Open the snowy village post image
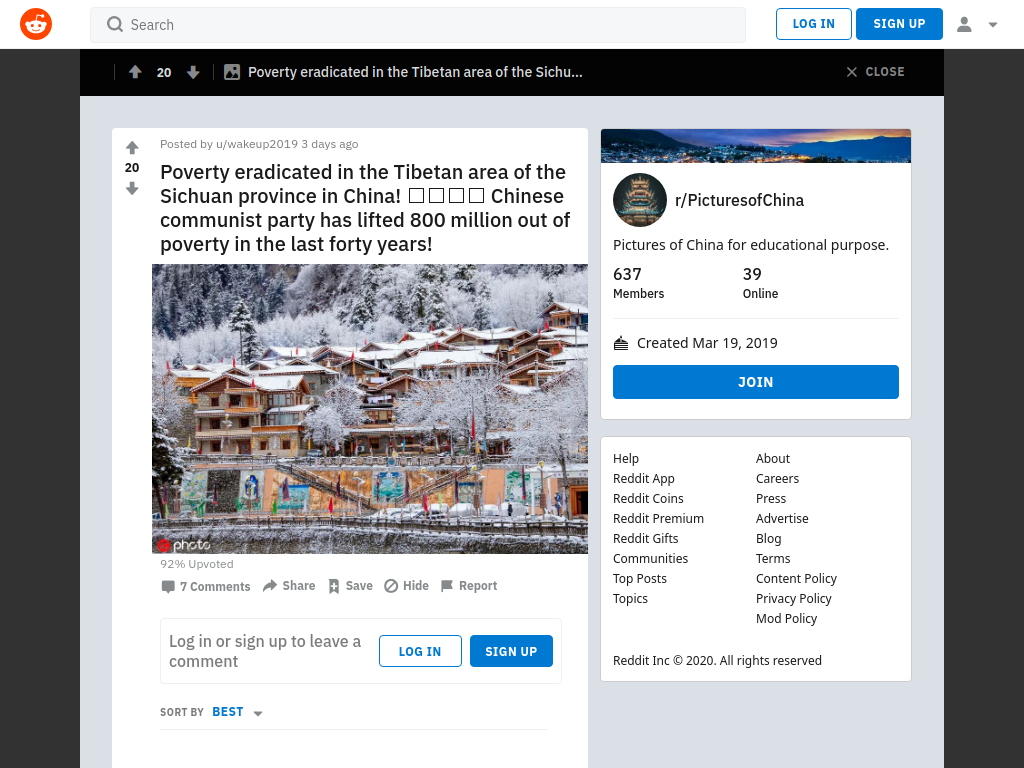Viewport: 1024px width, 768px height. click(x=369, y=408)
